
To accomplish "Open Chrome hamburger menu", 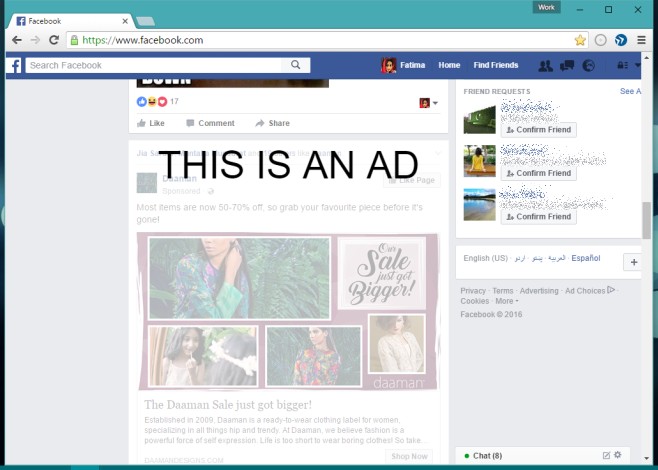I will [x=641, y=40].
